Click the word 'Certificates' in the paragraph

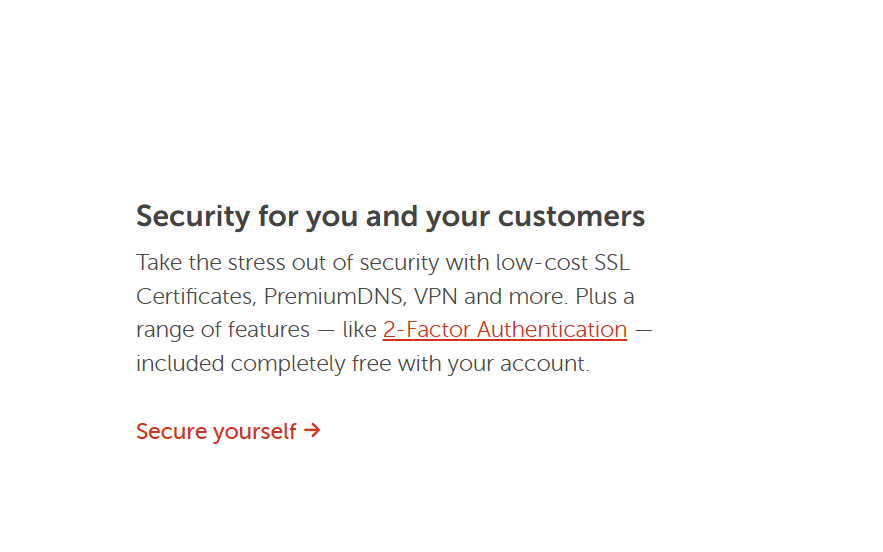(x=195, y=297)
